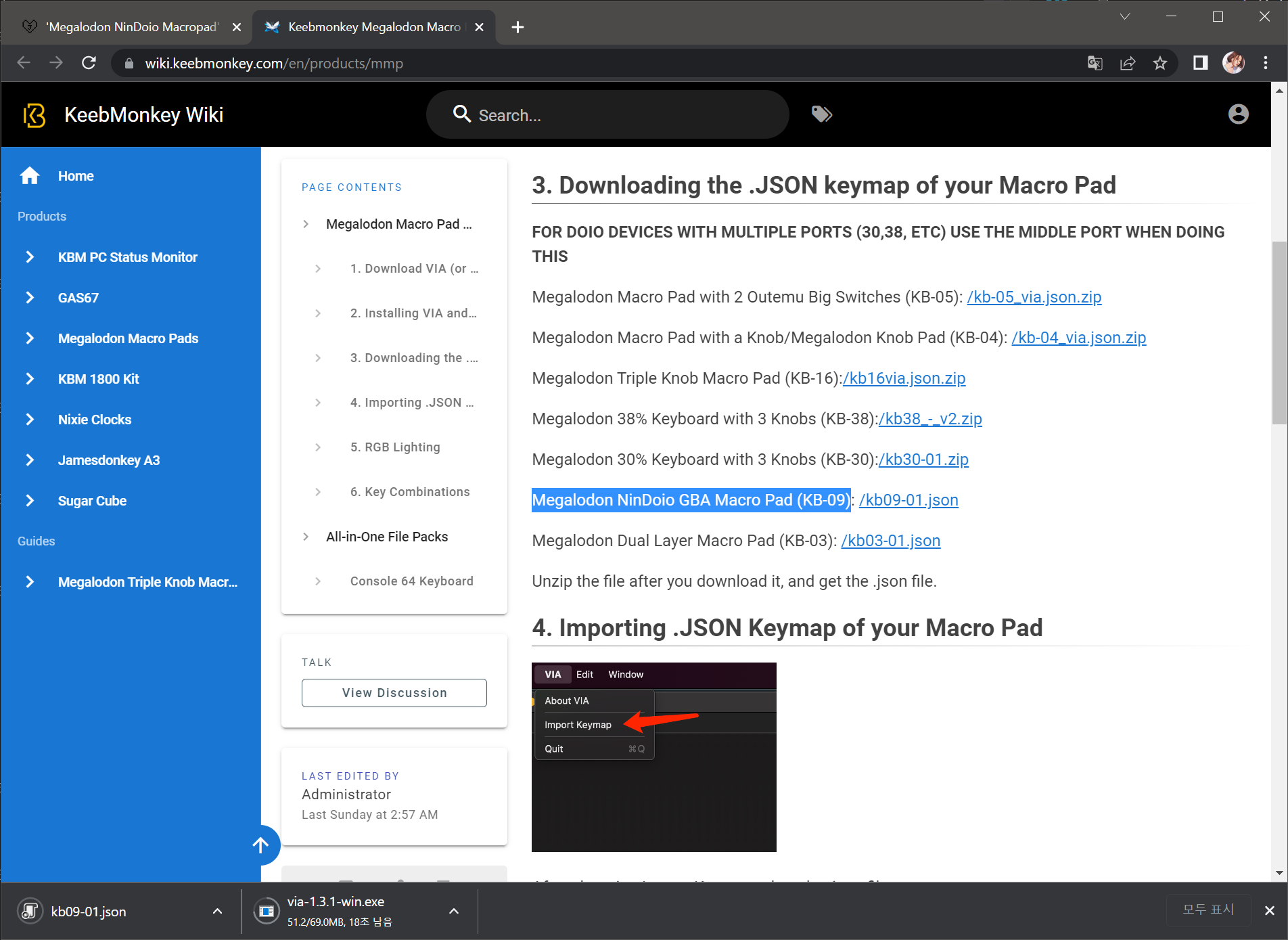
Task: Close the Keebmonkey Megalodon Macro tab
Action: pos(479,27)
